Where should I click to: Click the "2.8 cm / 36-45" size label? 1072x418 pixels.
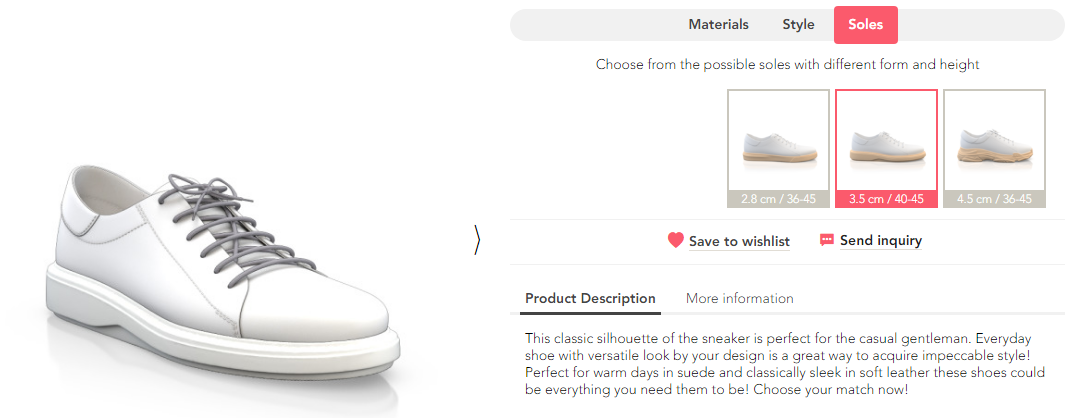tap(778, 198)
